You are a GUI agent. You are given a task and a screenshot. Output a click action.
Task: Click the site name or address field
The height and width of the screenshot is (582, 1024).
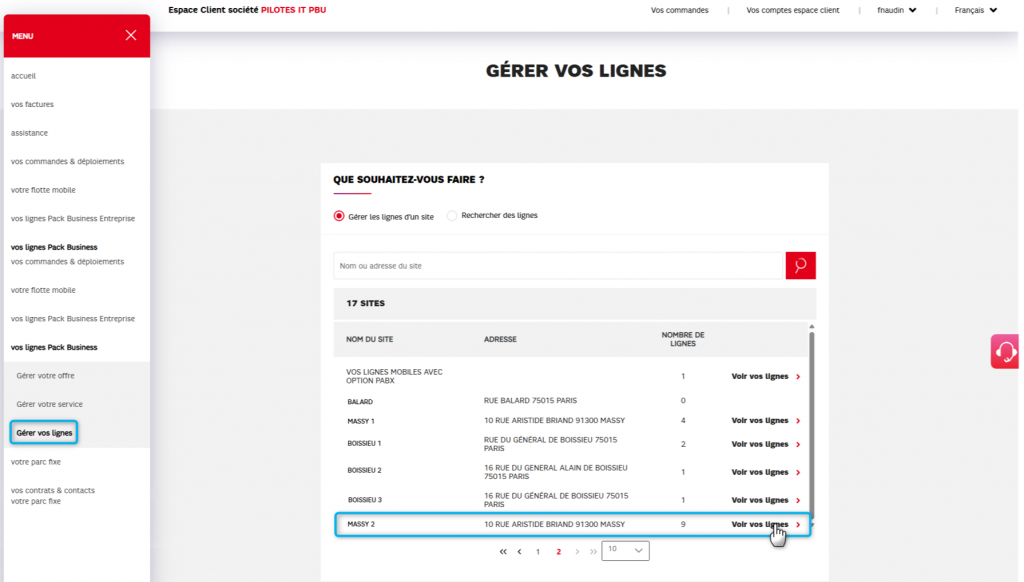tap(557, 266)
